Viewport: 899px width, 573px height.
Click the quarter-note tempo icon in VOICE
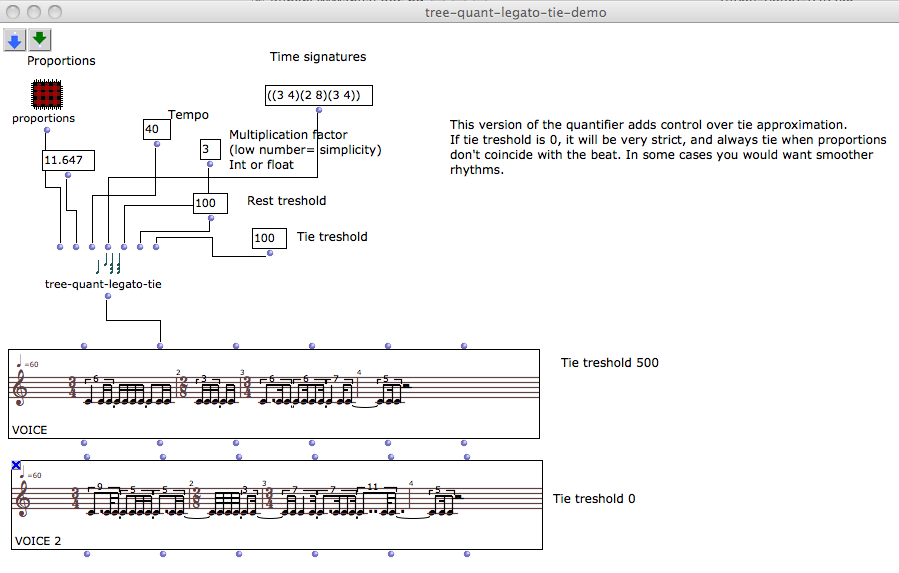(x=19, y=364)
